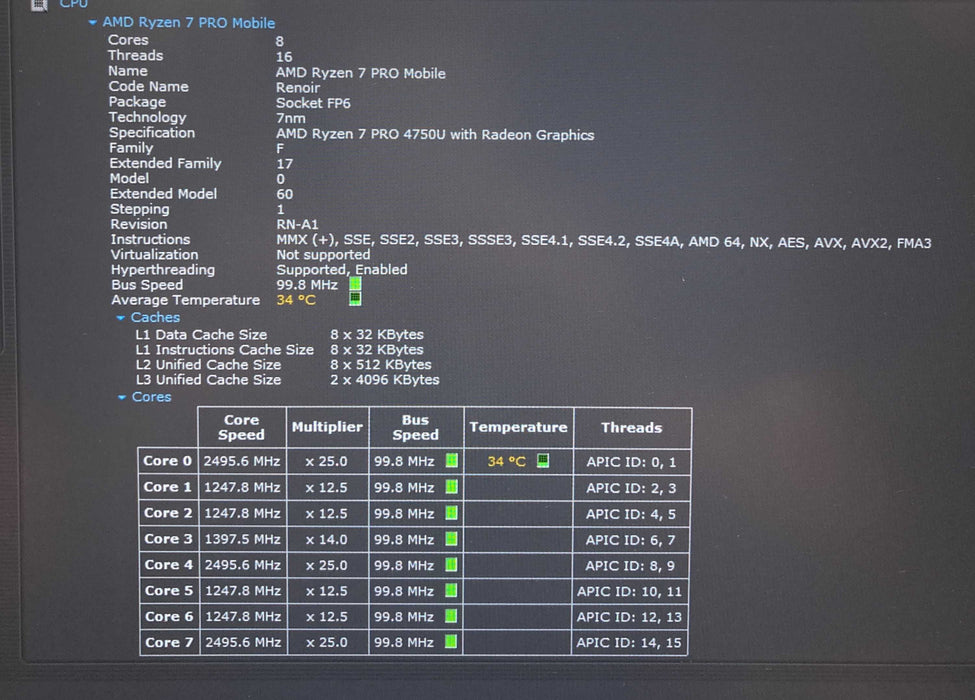
Task: Click Core 0's 2495.6 MHz speed
Action: (242, 461)
